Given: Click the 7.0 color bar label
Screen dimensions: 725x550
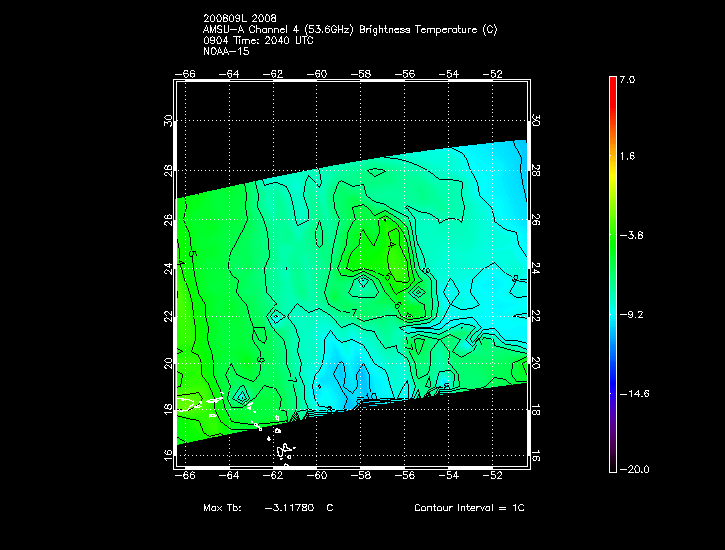Looking at the screenshot, I should coord(626,79).
